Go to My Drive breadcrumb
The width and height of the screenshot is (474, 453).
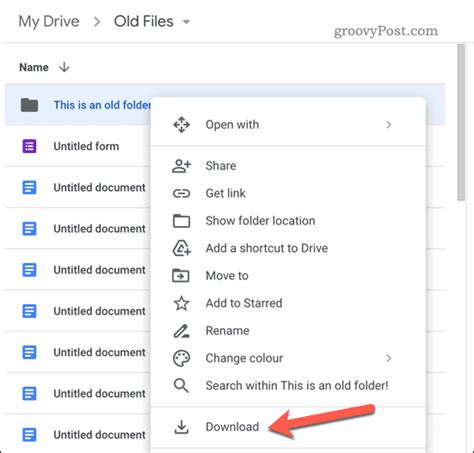click(x=49, y=22)
